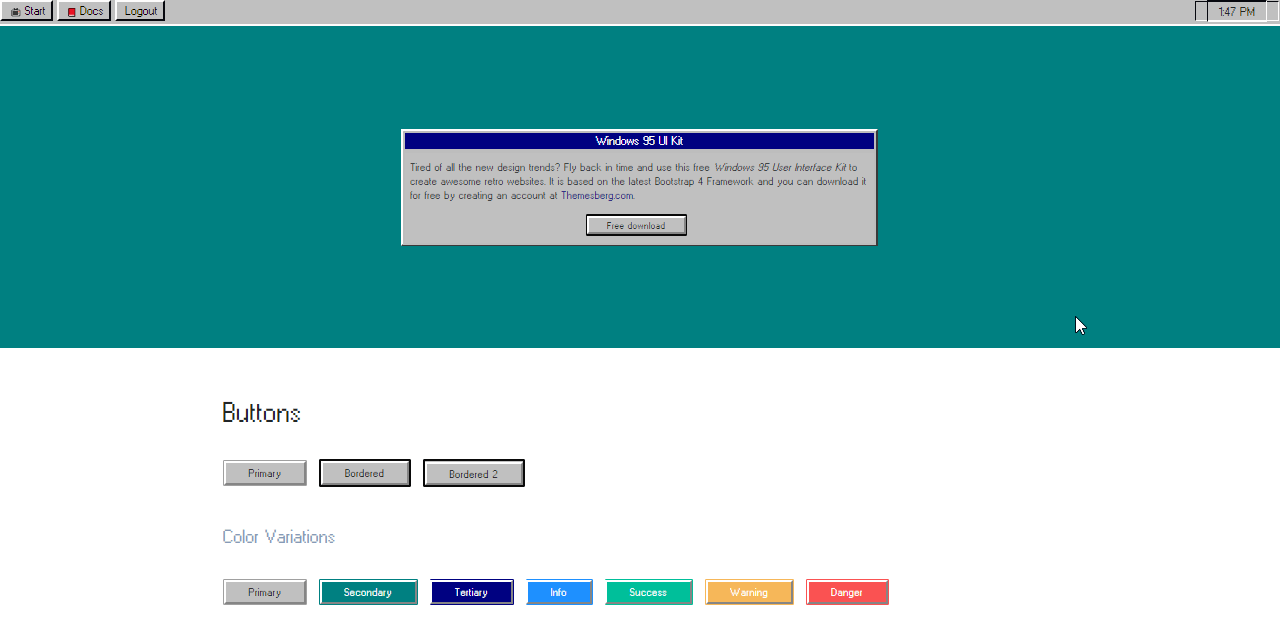Click the Logout button

(140, 11)
